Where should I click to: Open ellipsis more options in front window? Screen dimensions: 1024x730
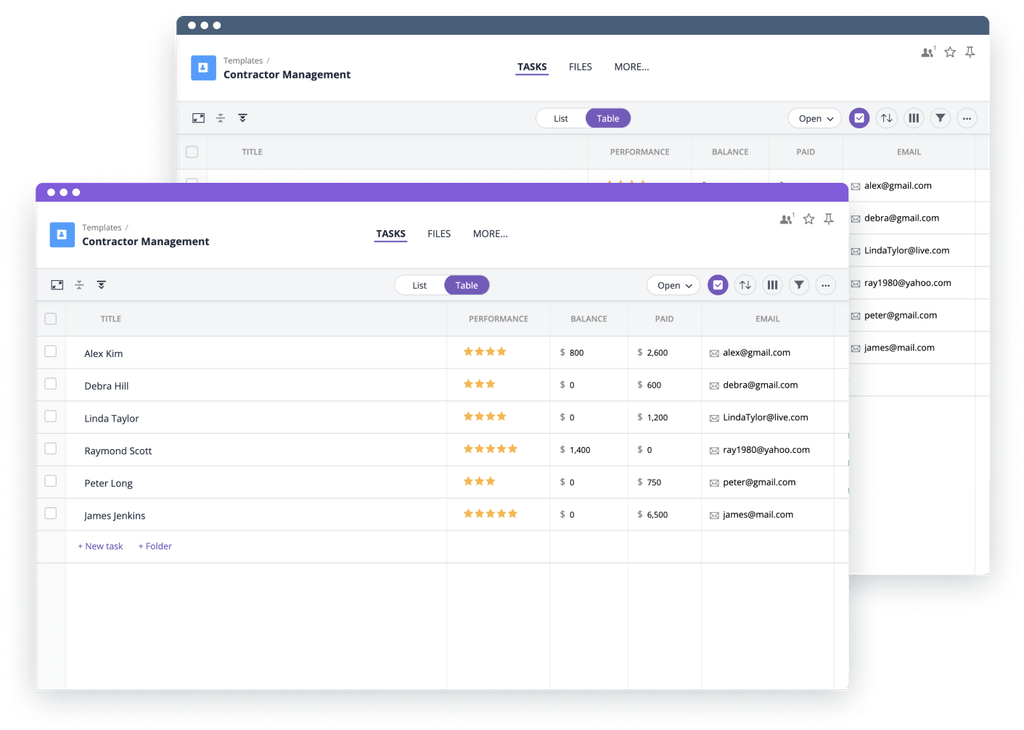click(826, 285)
